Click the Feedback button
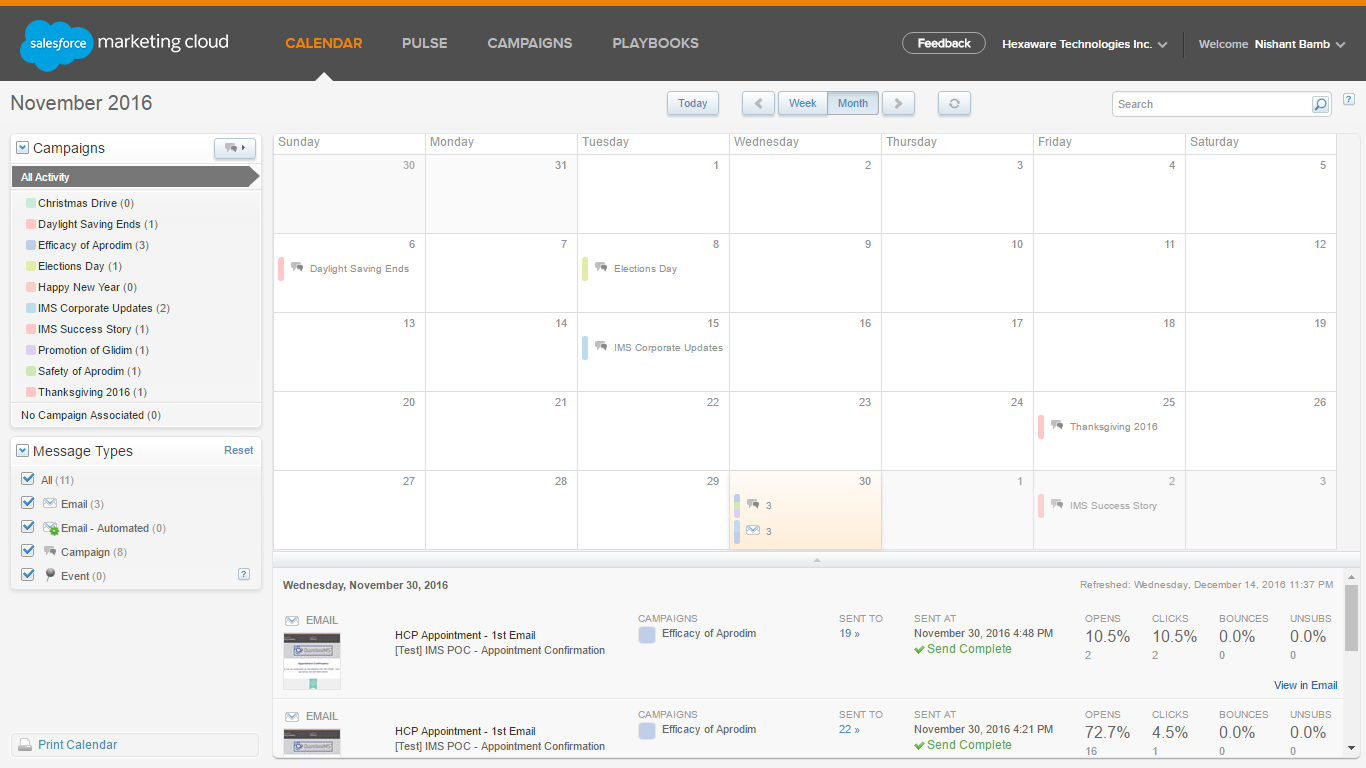The width and height of the screenshot is (1366, 768). click(x=943, y=43)
